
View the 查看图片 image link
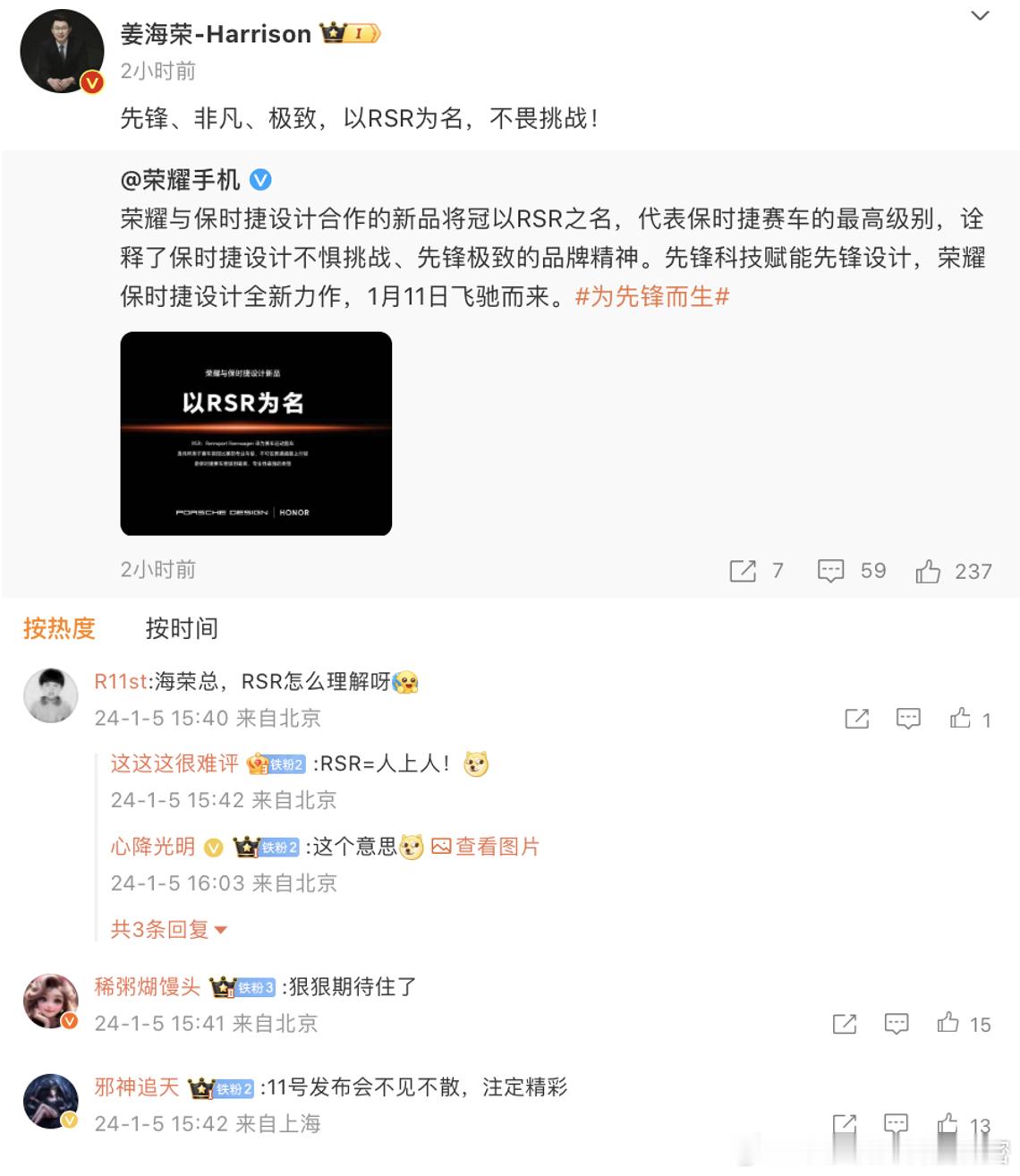(486, 847)
